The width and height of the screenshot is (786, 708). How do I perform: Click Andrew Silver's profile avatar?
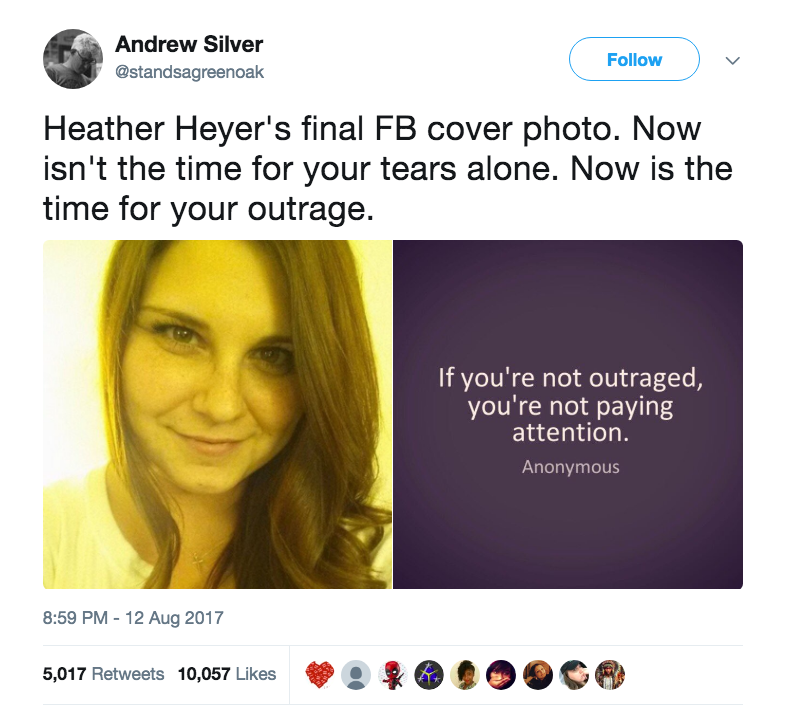[73, 59]
